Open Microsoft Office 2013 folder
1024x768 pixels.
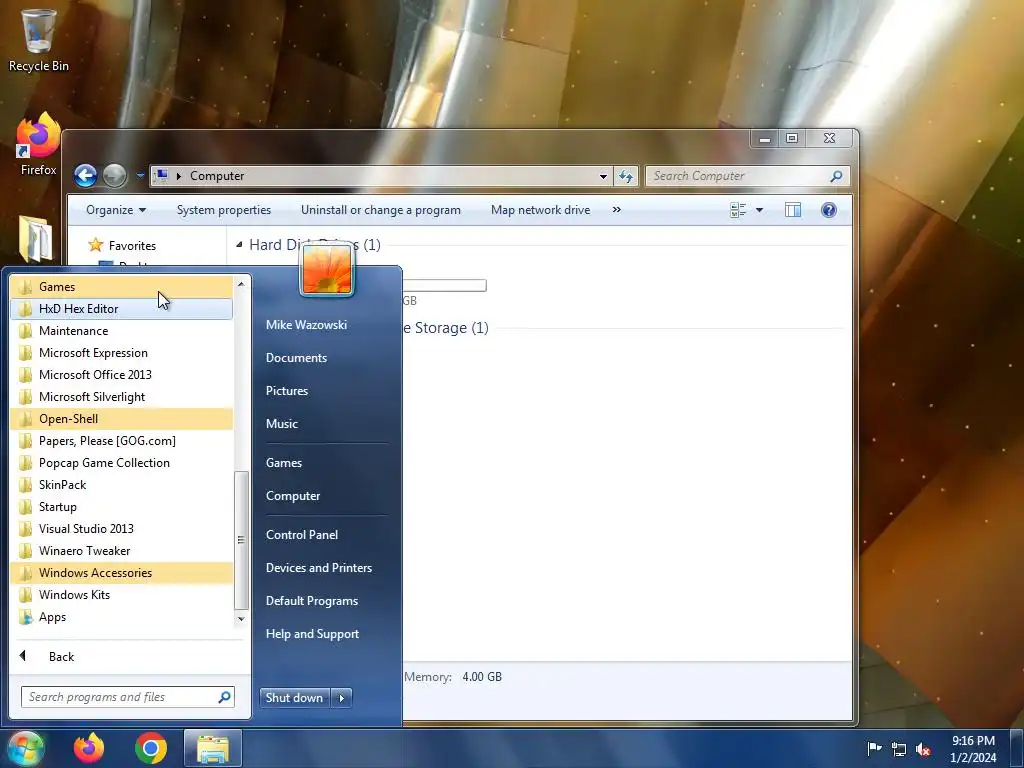tap(121, 375)
